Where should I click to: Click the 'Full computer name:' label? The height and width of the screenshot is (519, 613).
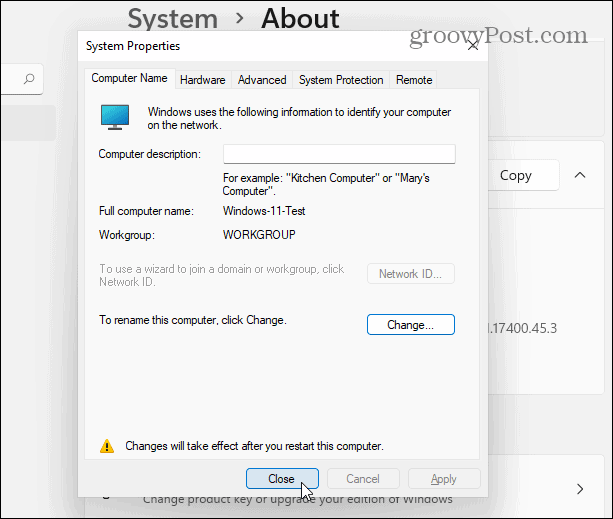[x=146, y=211]
